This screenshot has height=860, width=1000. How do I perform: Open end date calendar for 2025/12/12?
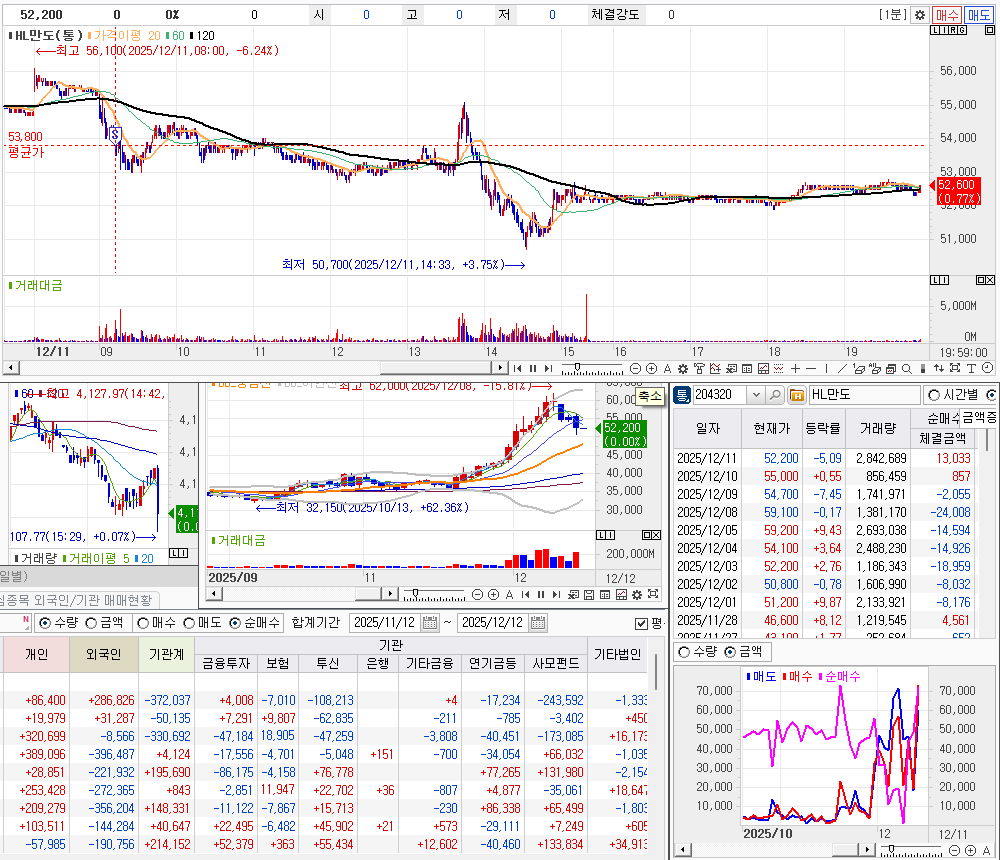click(x=538, y=623)
